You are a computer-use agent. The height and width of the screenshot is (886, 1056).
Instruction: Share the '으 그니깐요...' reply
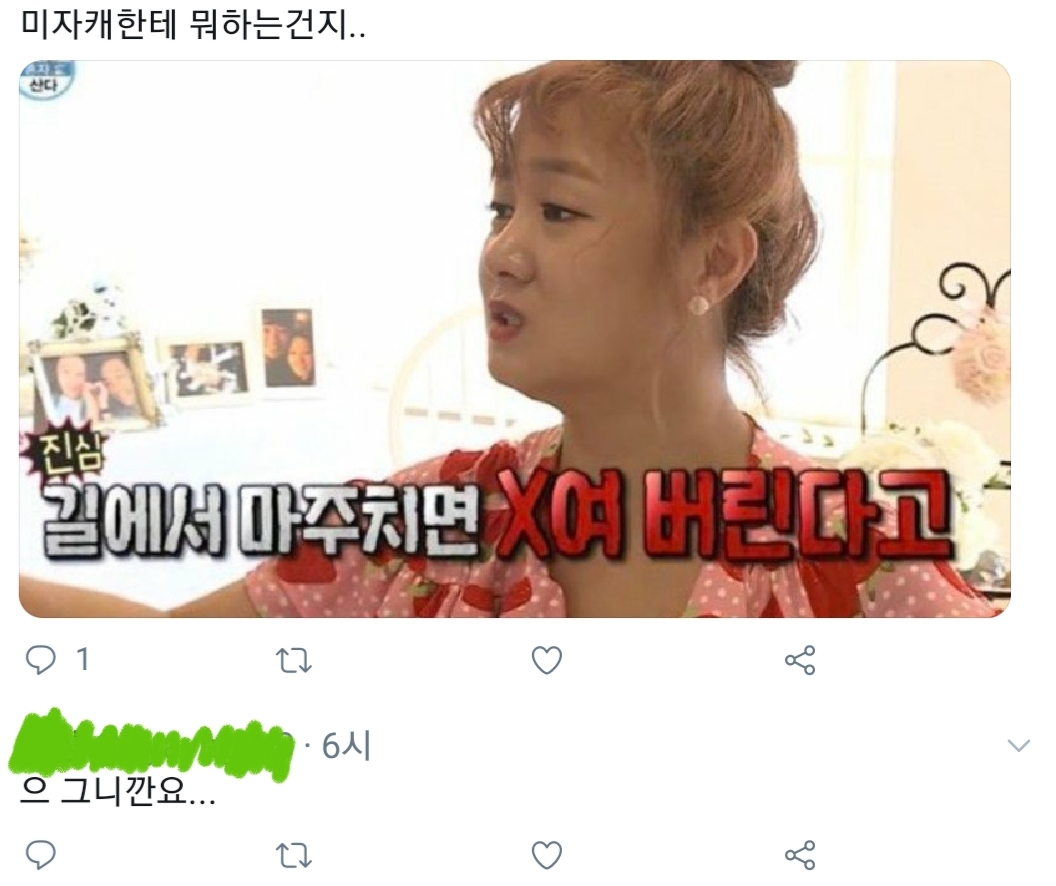click(800, 855)
